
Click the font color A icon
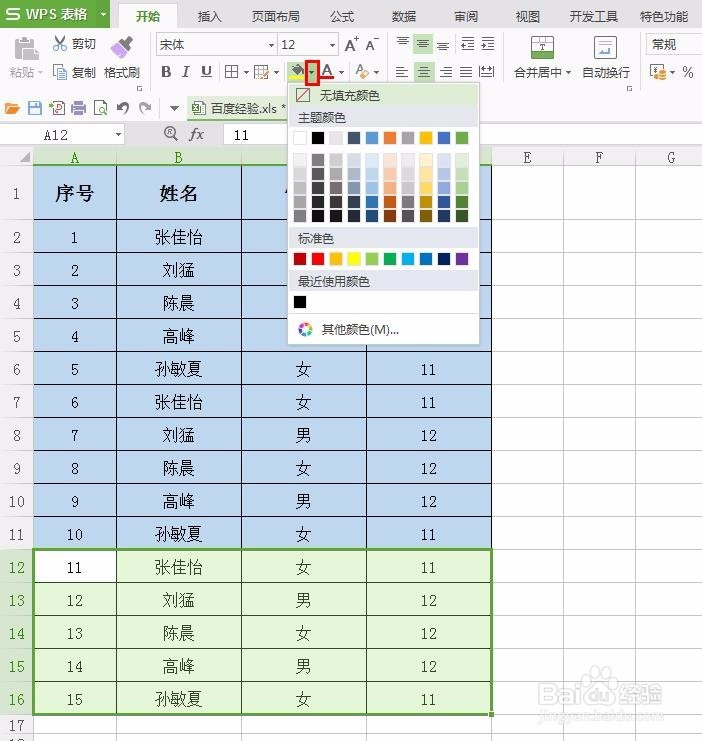(327, 71)
